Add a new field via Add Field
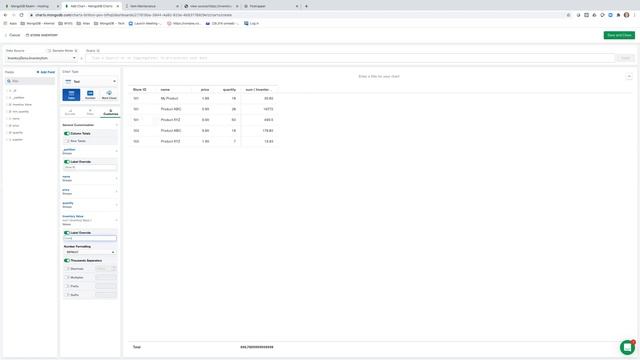The height and width of the screenshot is (360, 640). coord(46,72)
